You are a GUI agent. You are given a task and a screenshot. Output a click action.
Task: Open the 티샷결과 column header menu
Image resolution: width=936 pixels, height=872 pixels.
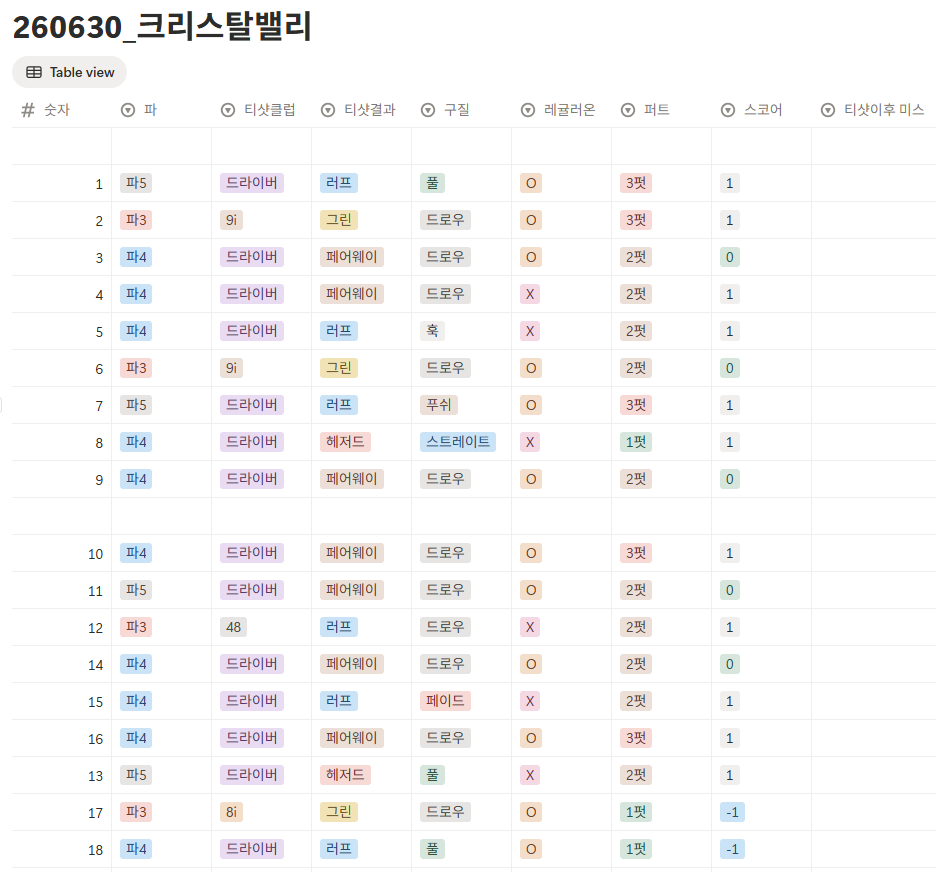click(361, 110)
